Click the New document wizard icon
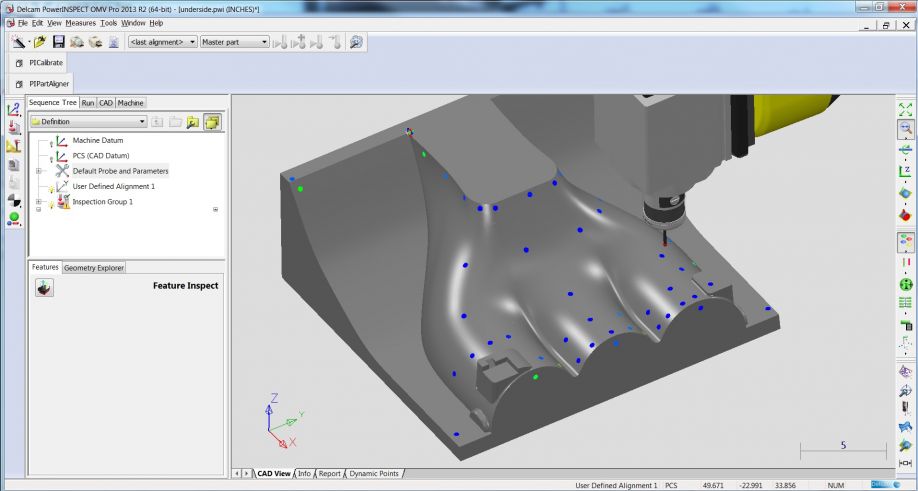918x491 pixels. click(x=19, y=42)
